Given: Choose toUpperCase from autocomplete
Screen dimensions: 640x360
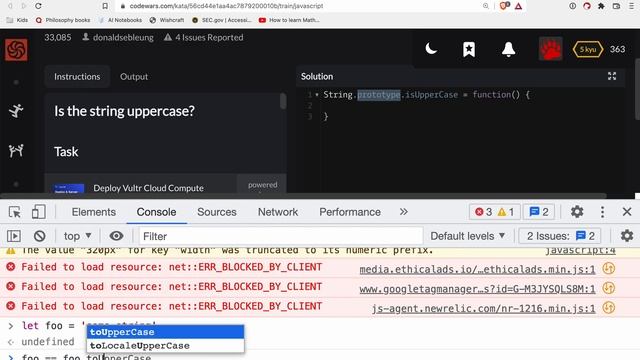Looking at the screenshot, I should (x=165, y=332).
